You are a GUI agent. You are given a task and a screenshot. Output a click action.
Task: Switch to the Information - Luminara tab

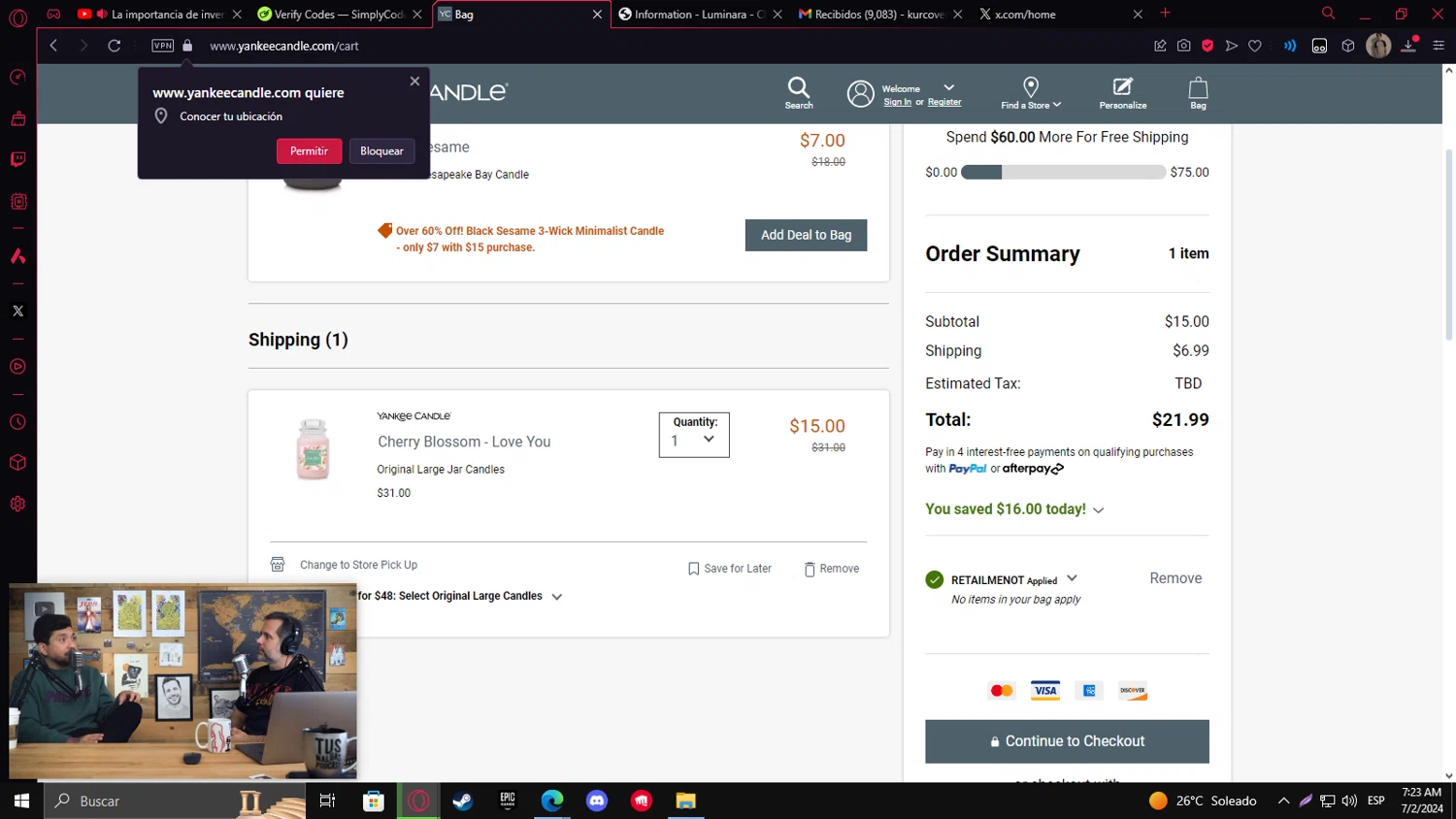coord(699,15)
